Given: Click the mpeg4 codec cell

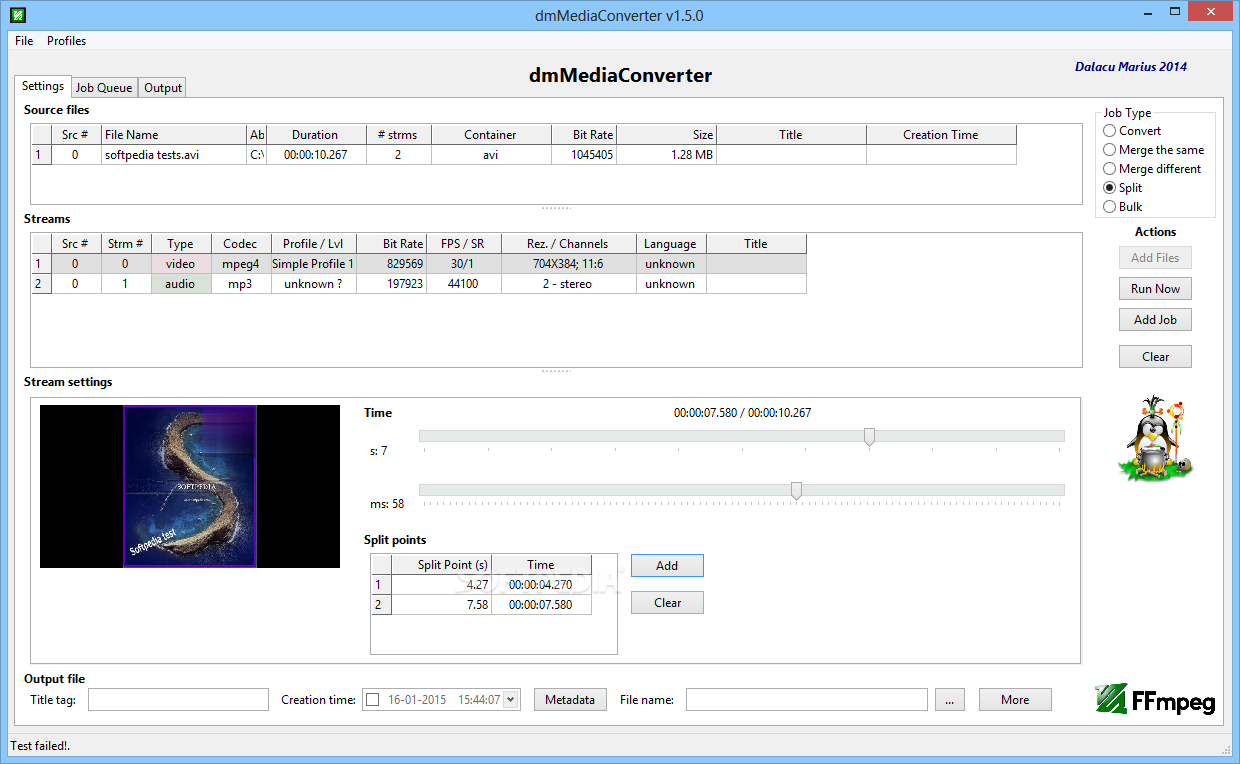Looking at the screenshot, I should point(240,264).
